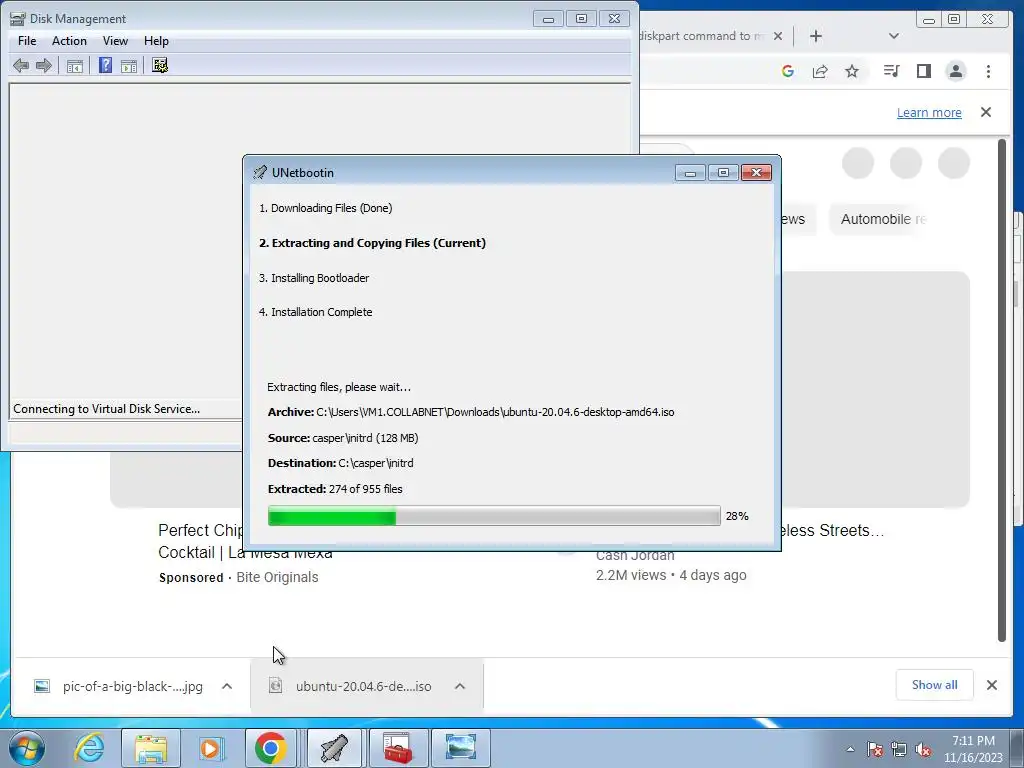Open Chrome media control icon
The height and width of the screenshot is (768, 1024).
click(891, 71)
